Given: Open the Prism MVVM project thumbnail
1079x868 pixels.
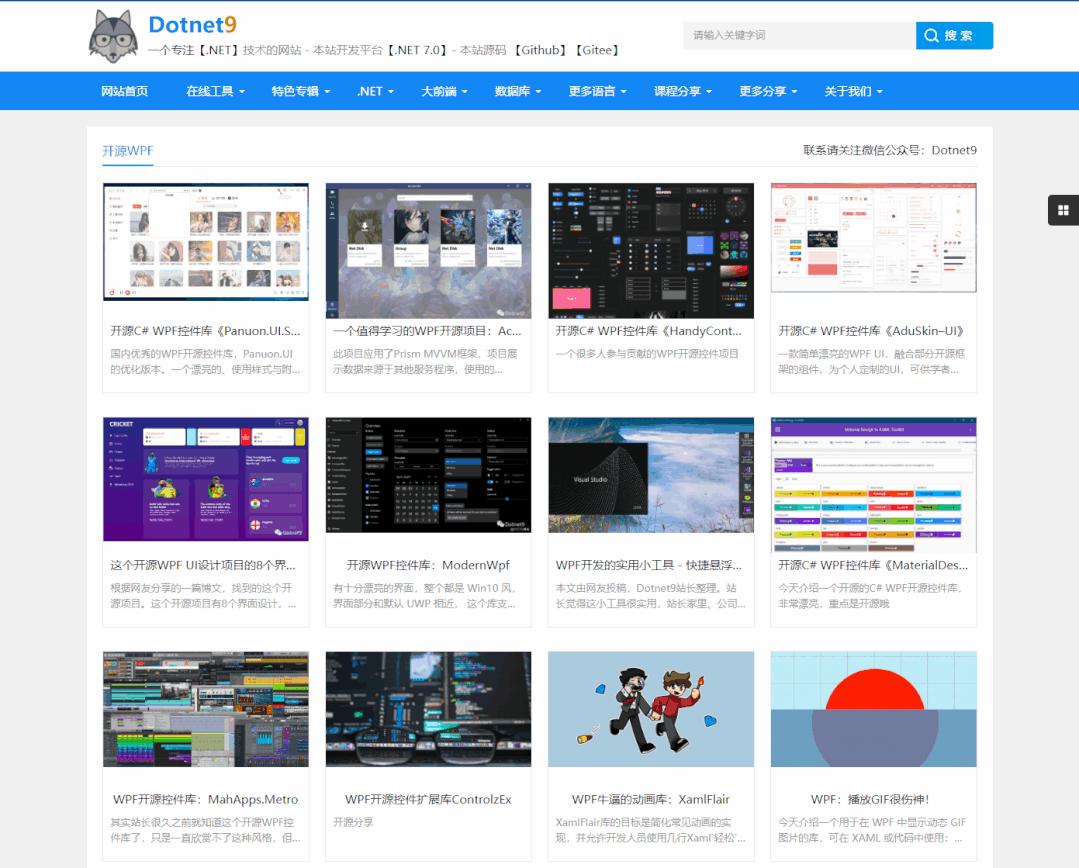Looking at the screenshot, I should point(428,251).
